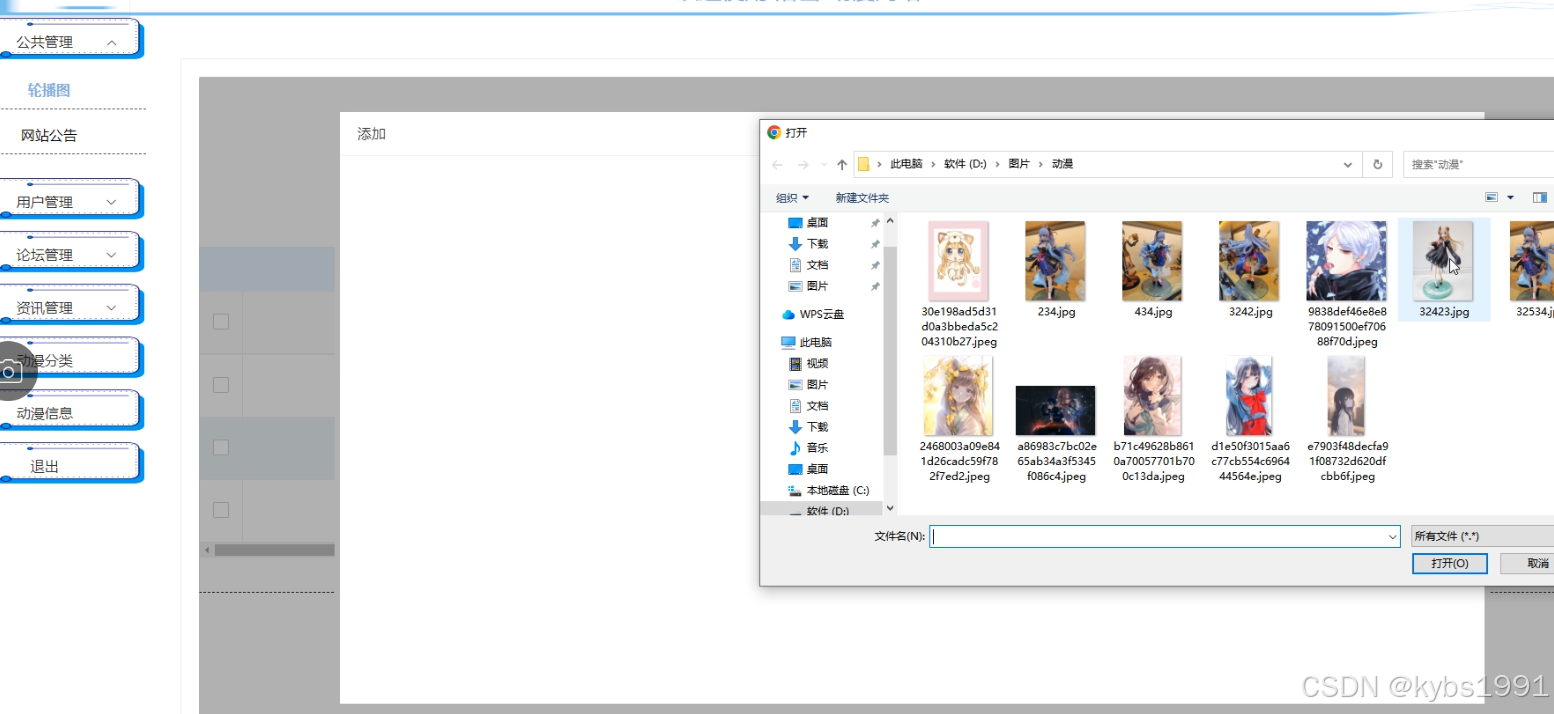The image size is (1554, 714).
Task: Click the camera screenshot floating icon
Action: click(9, 372)
